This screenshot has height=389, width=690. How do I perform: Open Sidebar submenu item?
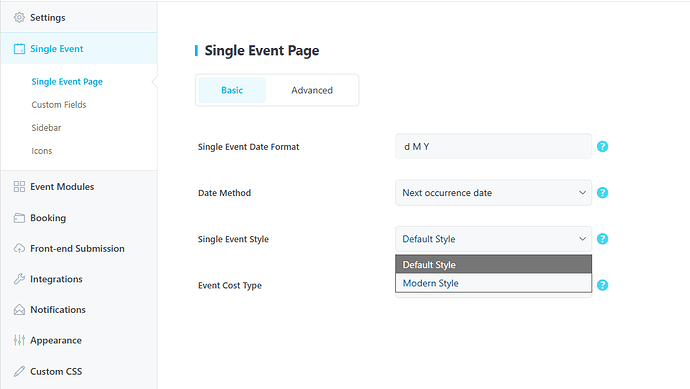[46, 128]
